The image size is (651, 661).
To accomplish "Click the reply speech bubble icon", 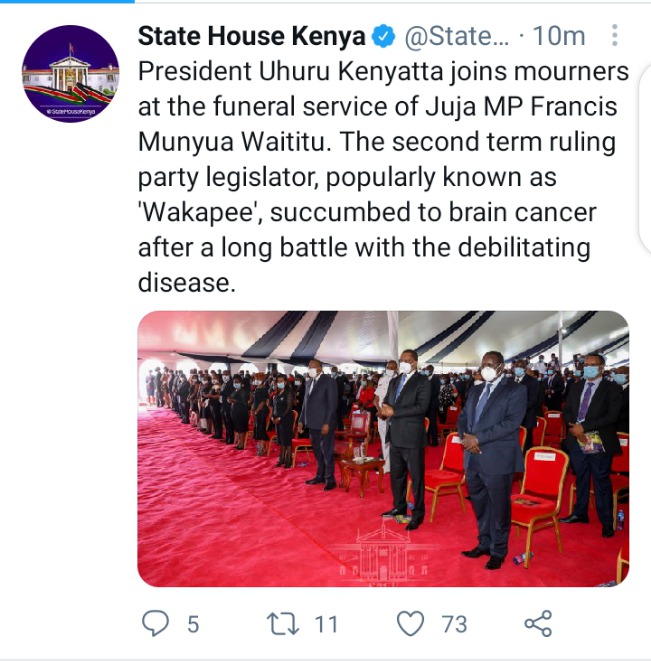I will point(155,623).
